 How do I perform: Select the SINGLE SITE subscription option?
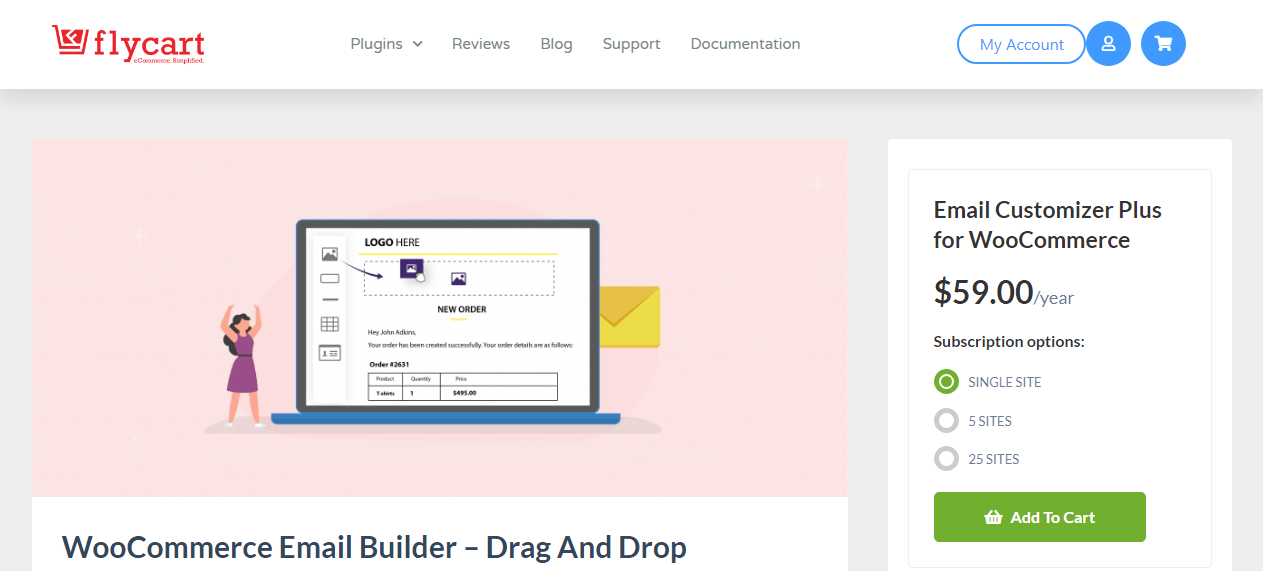coord(946,382)
